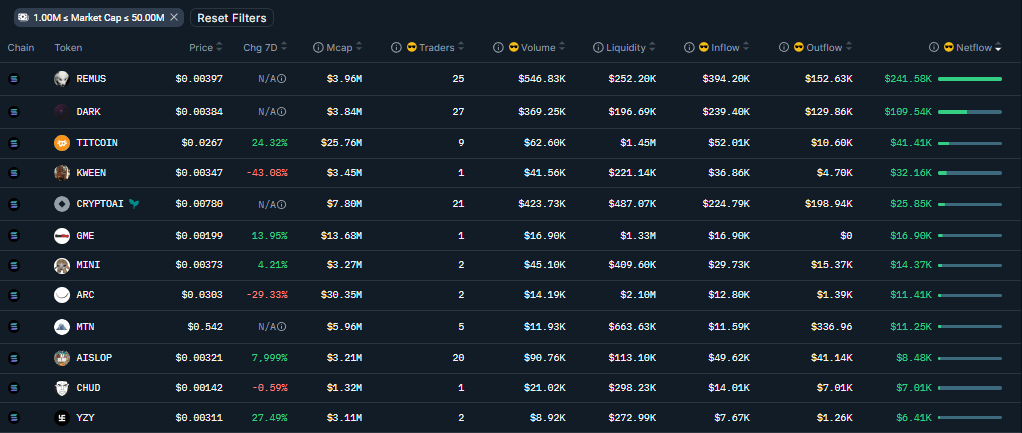Click the CHUD token logo
Image resolution: width=1022 pixels, height=433 pixels.
click(x=61, y=388)
